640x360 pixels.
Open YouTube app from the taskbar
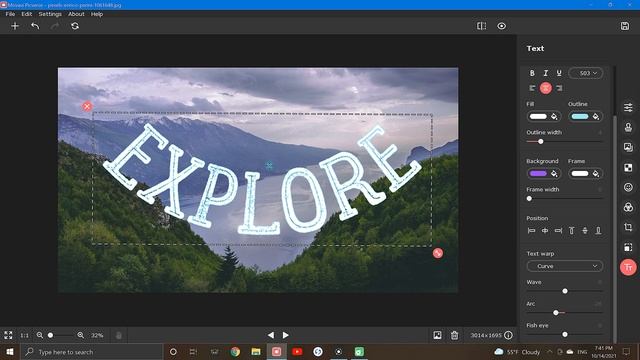[x=297, y=352]
